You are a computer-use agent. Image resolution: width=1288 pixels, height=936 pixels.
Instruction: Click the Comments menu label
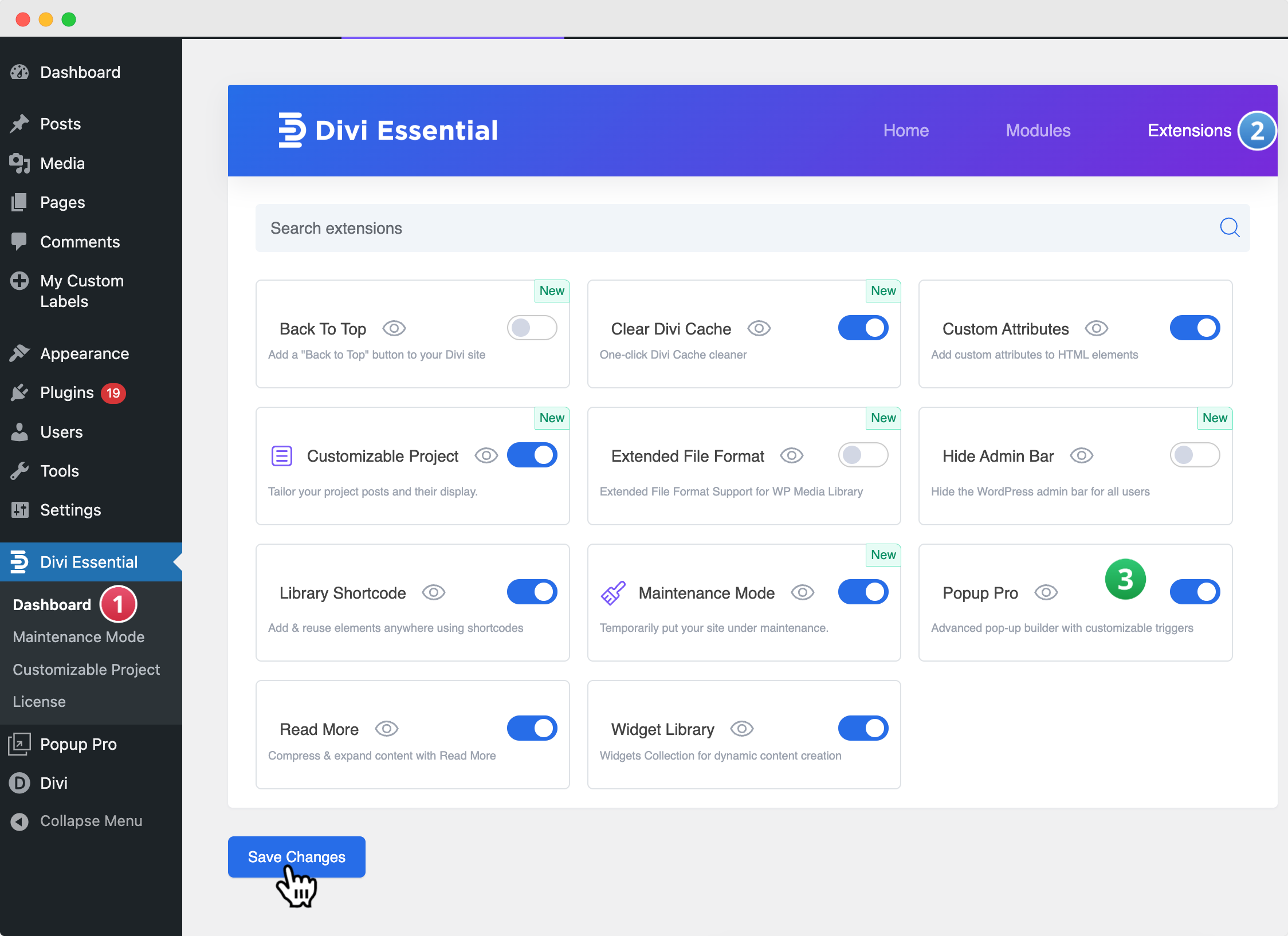(80, 242)
